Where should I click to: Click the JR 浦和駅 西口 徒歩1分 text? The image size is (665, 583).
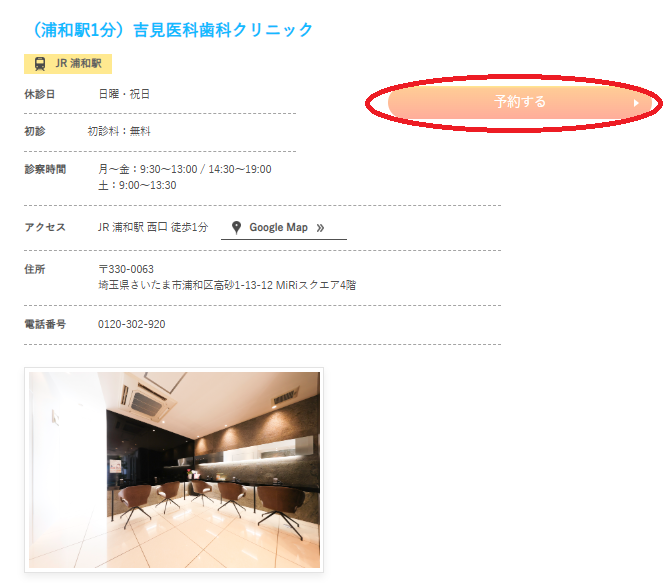coord(153,228)
